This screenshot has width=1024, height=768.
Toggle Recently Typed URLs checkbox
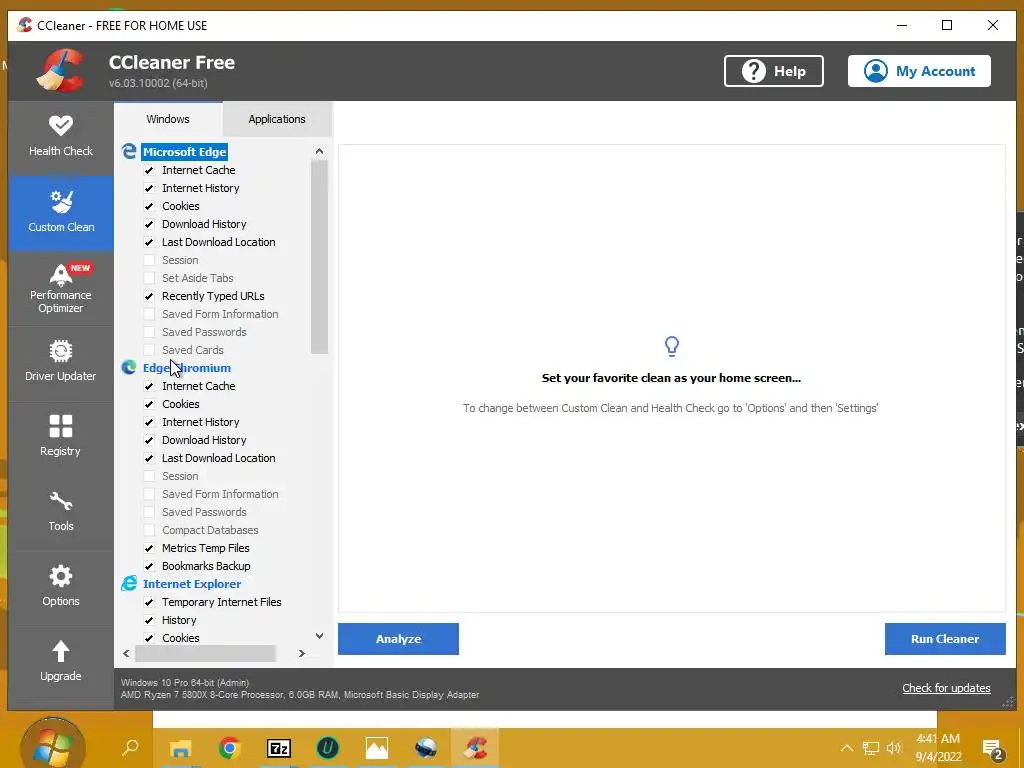(x=149, y=296)
